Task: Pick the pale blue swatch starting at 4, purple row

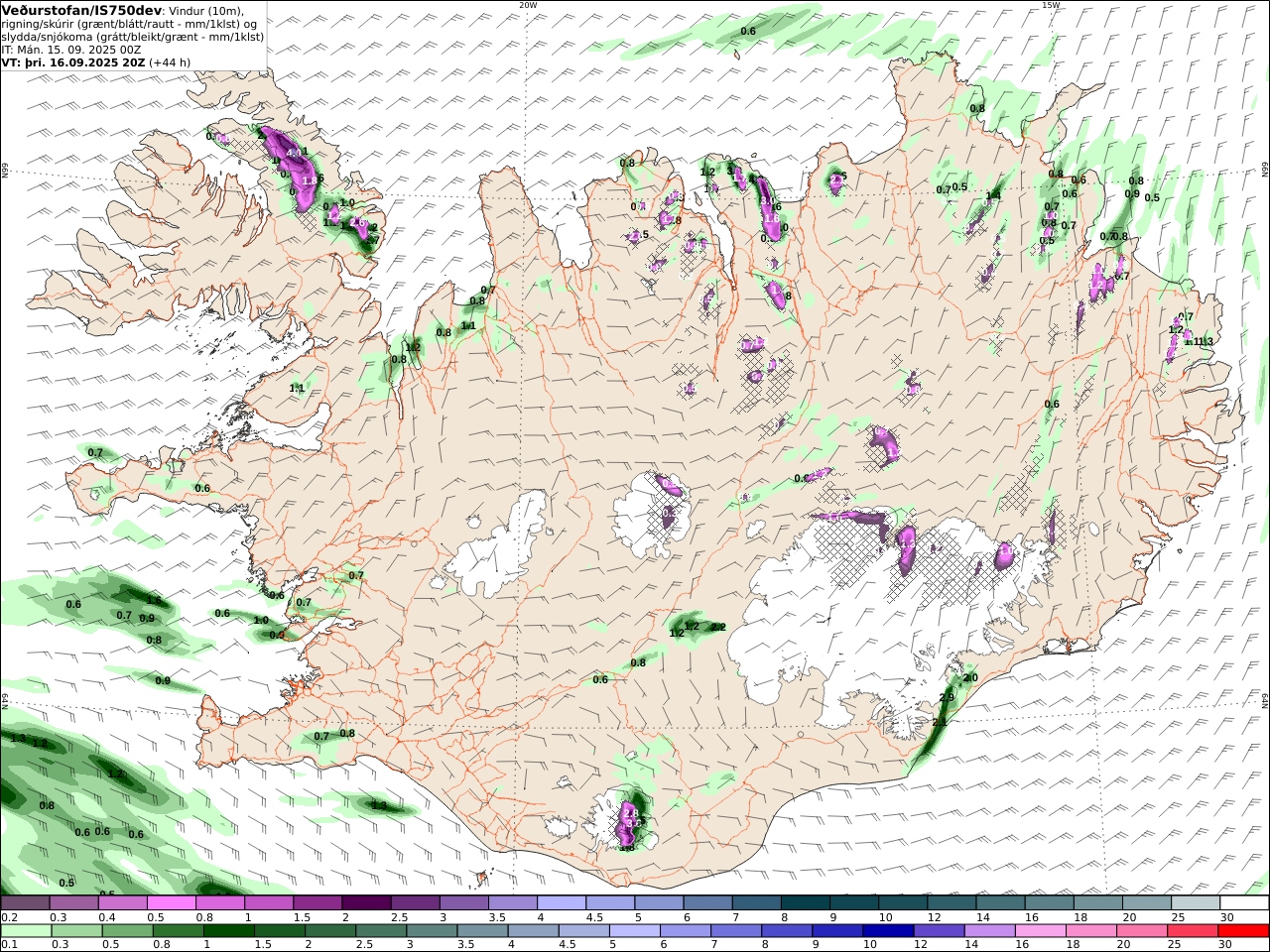Action: tap(561, 903)
